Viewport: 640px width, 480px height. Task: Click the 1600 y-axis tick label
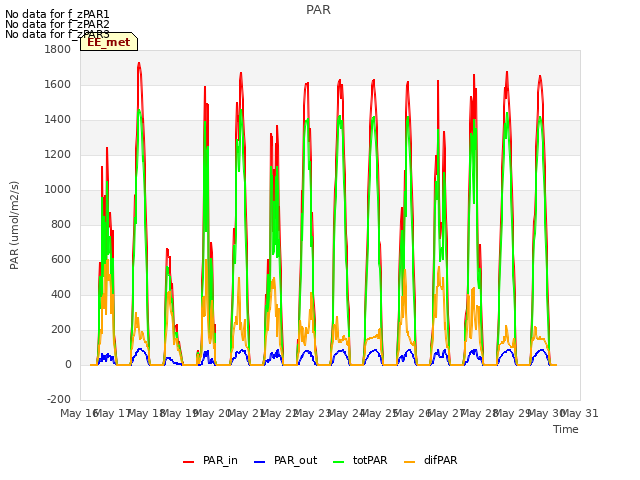click(x=58, y=84)
